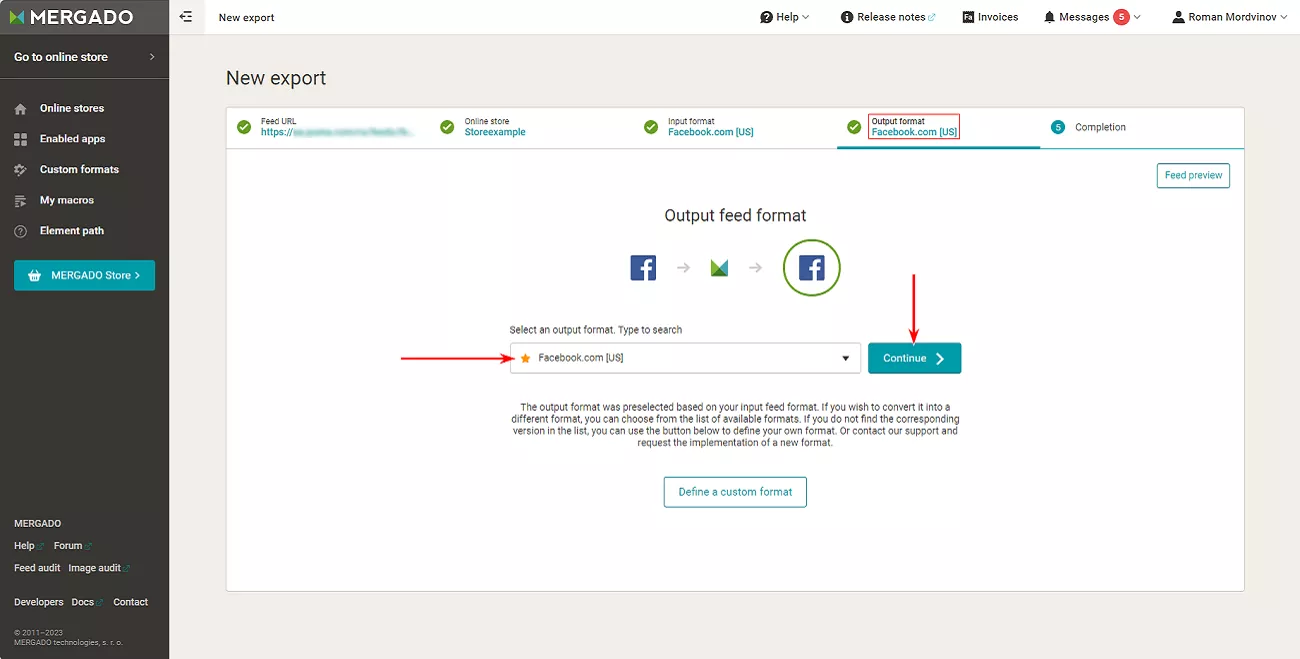Go to Input format step
1300x659 pixels.
[x=734, y=127]
